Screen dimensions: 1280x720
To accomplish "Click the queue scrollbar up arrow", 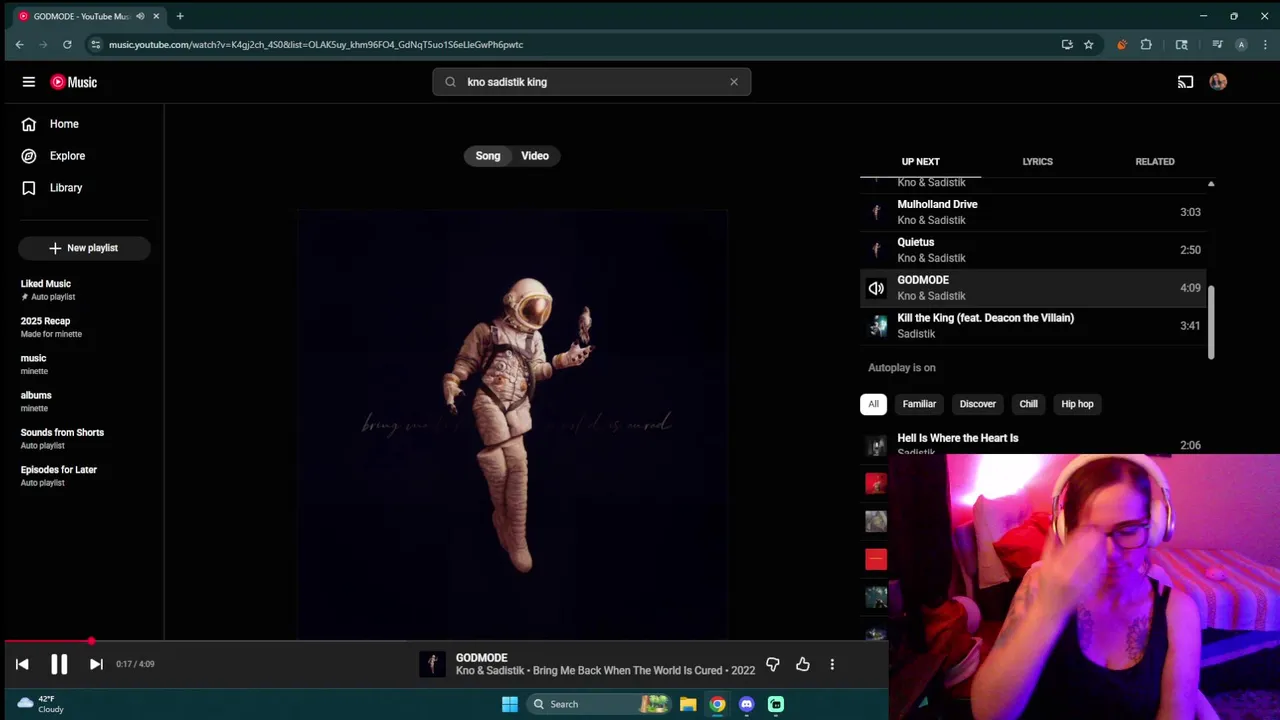I will [x=1211, y=184].
